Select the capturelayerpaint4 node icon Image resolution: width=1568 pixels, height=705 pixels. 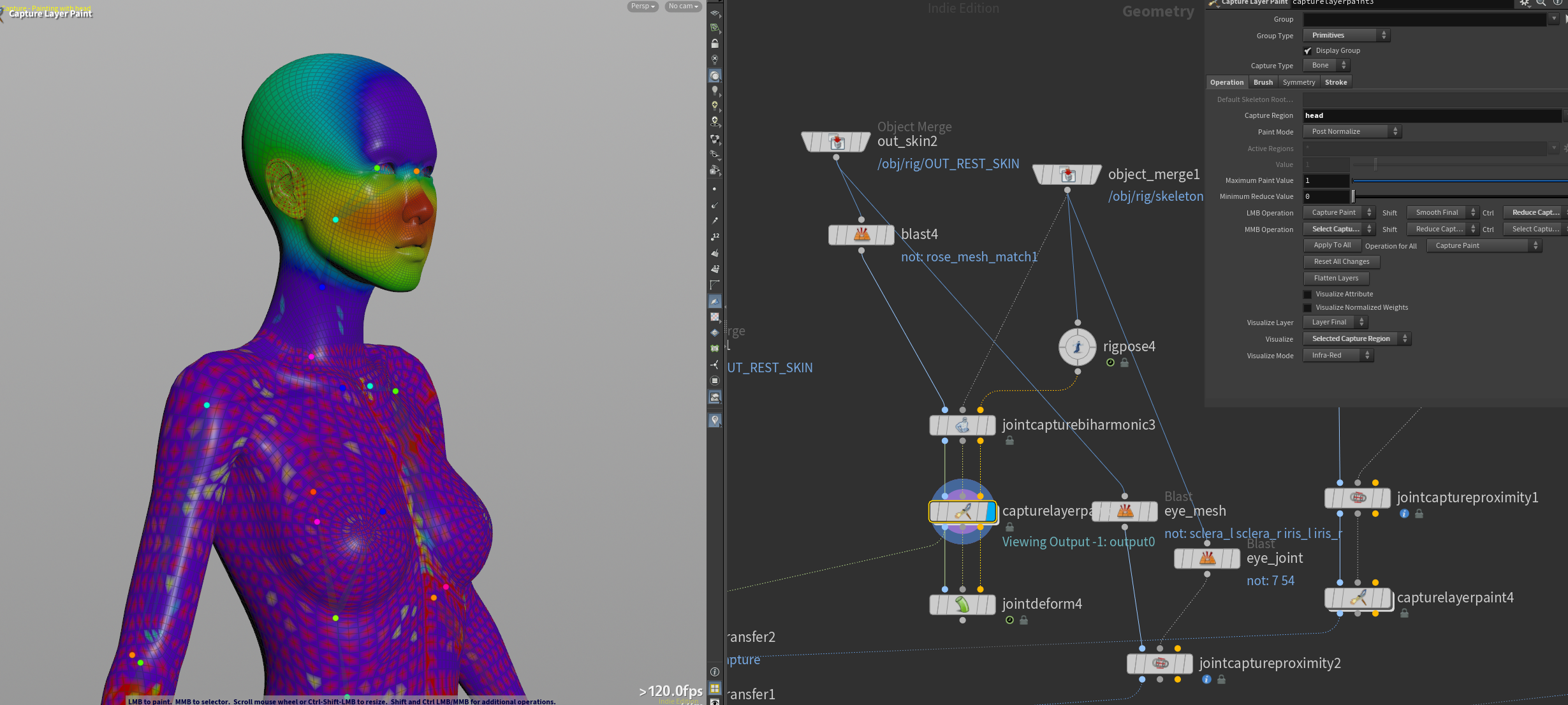[1358, 598]
